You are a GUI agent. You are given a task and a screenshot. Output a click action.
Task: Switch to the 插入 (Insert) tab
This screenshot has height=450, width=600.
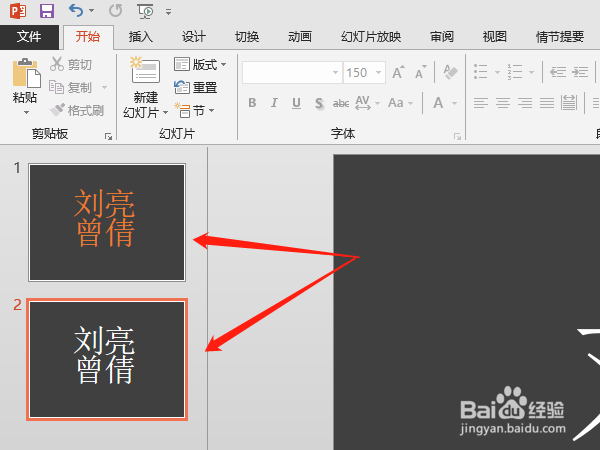(x=141, y=37)
